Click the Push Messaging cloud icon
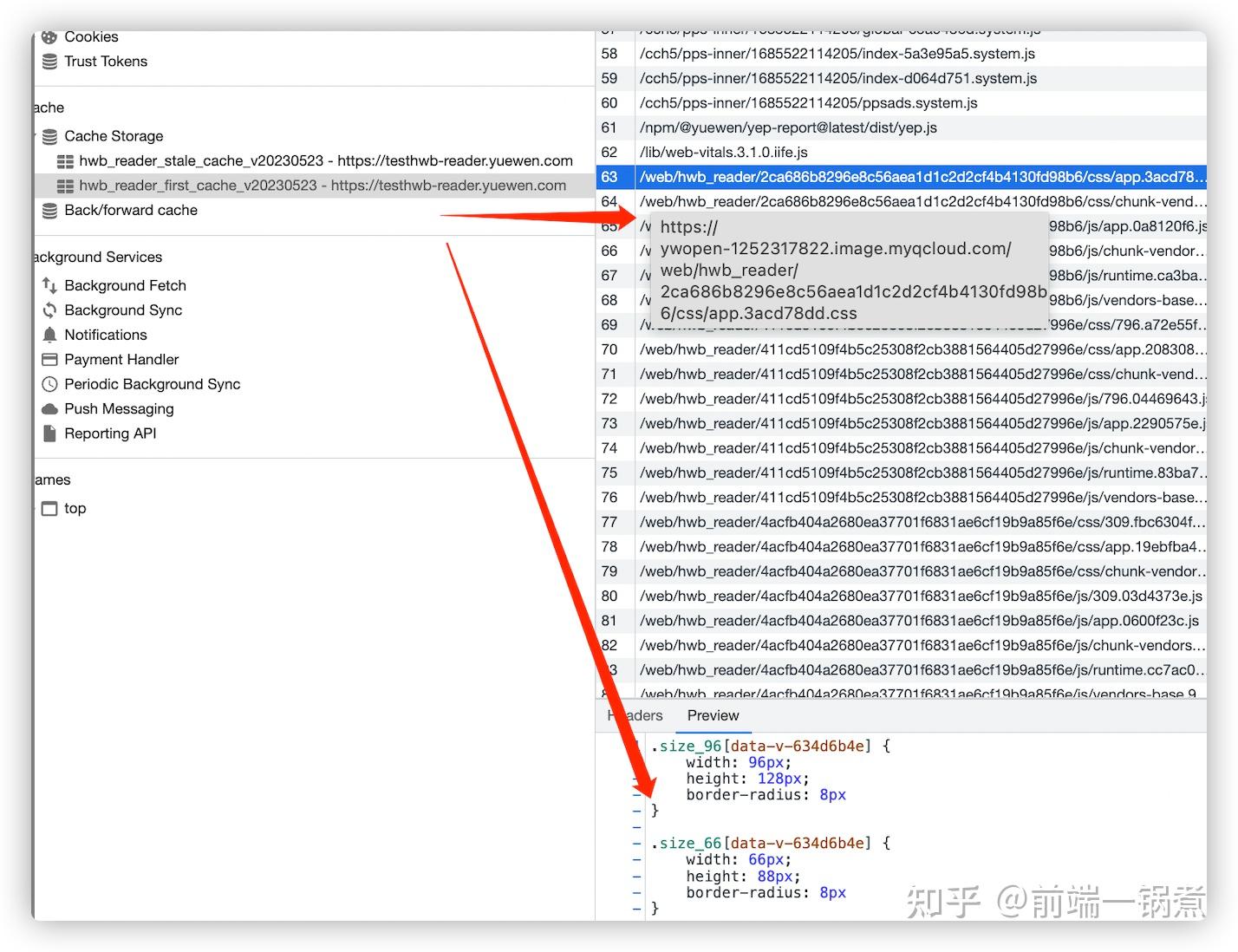This screenshot has height=952, width=1238. pos(49,408)
